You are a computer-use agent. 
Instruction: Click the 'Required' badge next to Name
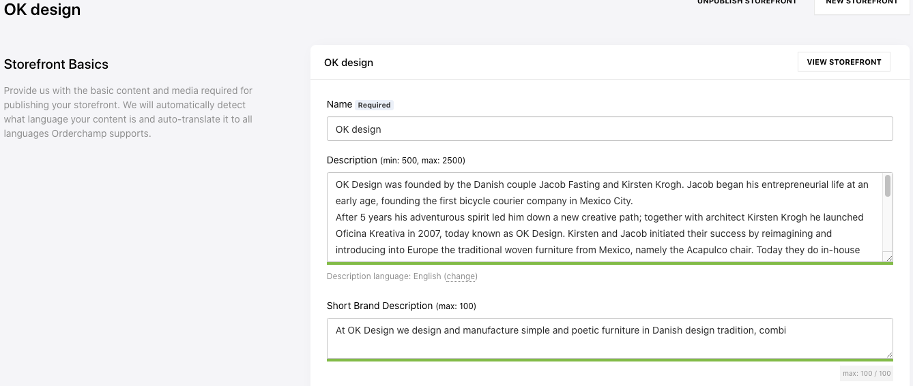(x=374, y=106)
